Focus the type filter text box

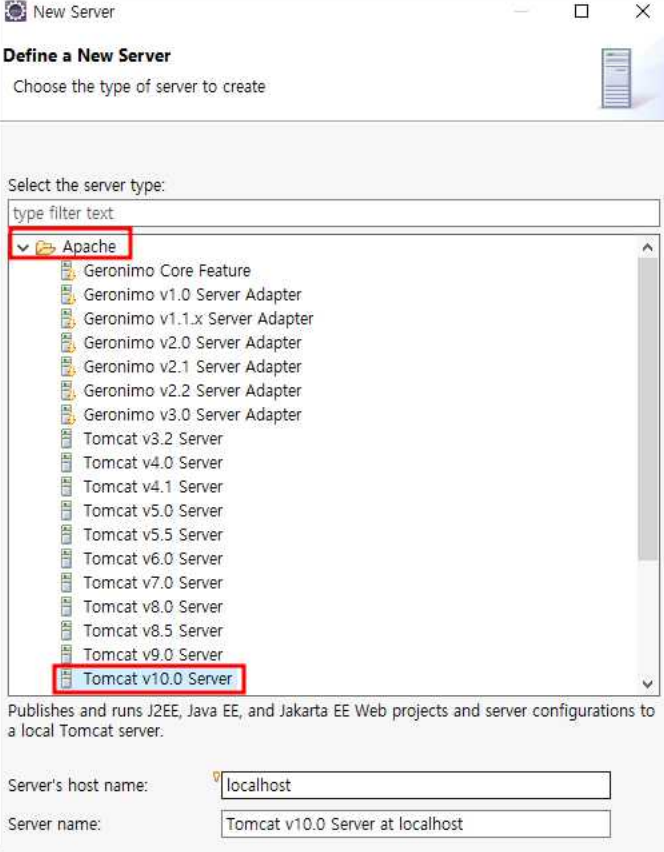[334, 213]
